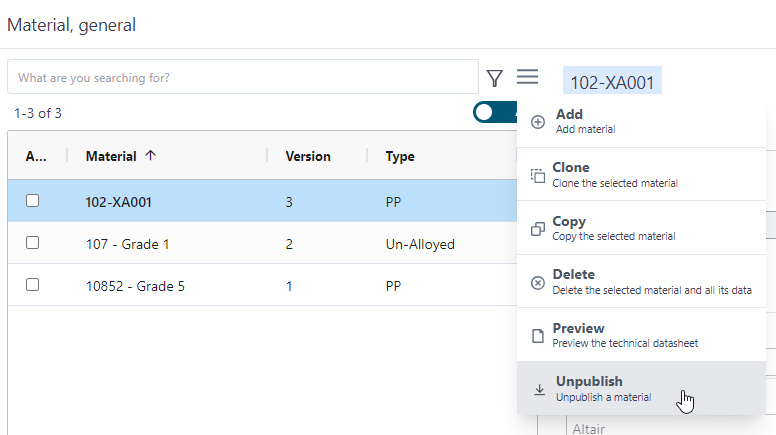Image resolution: width=776 pixels, height=435 pixels.
Task: Click the Clone icon in menu
Action: pos(538,176)
